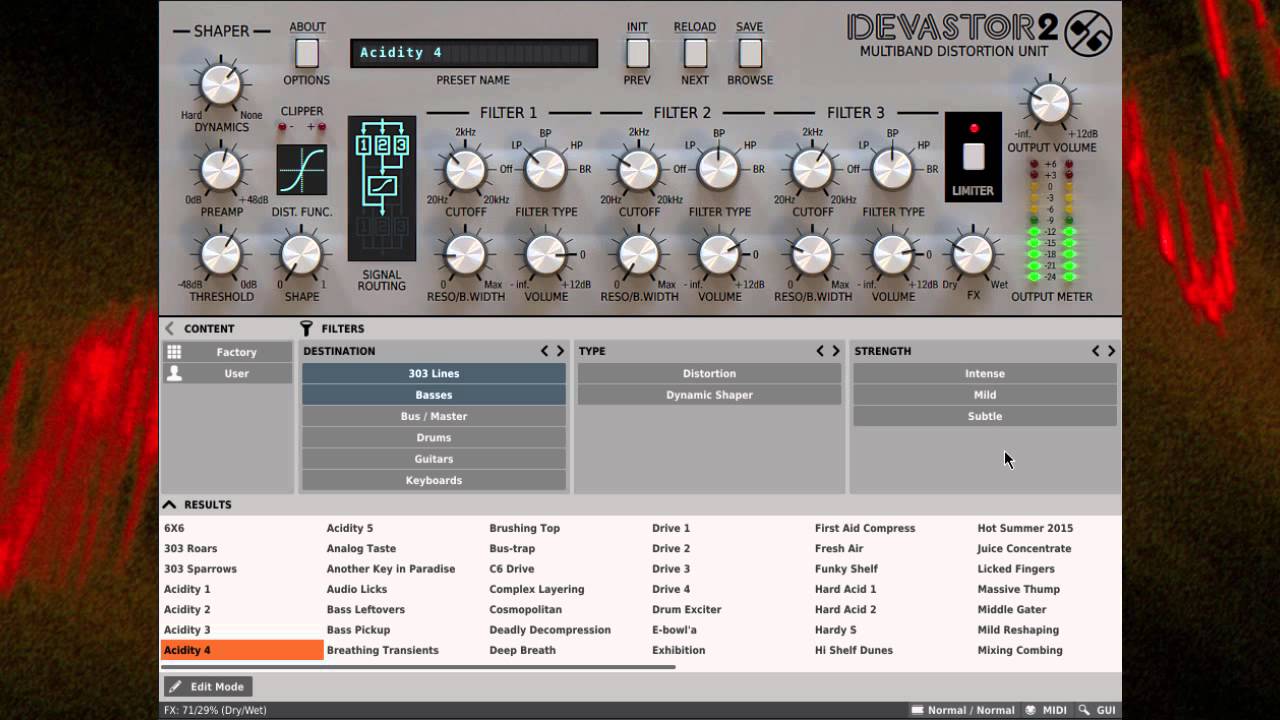Click the Save / Browse button
1280x720 pixels.
(x=750, y=53)
